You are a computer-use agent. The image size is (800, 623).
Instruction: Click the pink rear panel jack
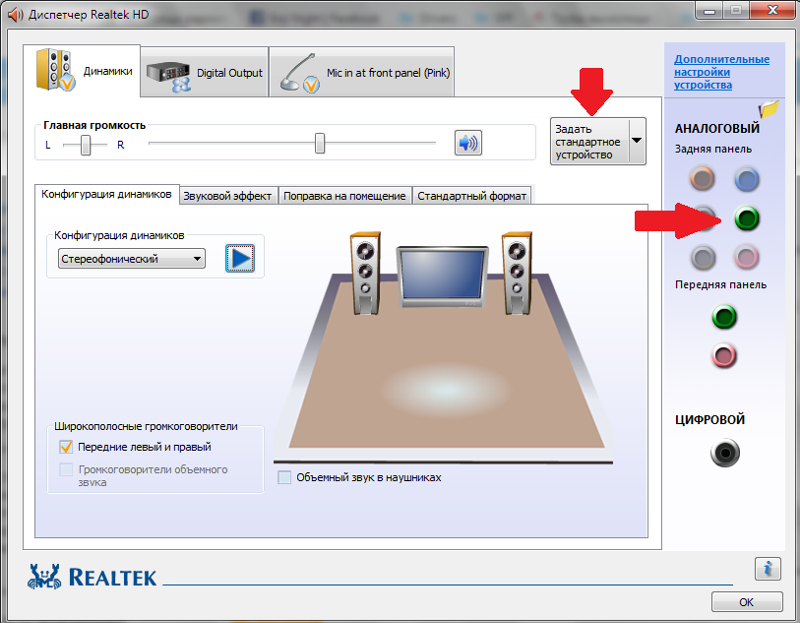click(746, 257)
